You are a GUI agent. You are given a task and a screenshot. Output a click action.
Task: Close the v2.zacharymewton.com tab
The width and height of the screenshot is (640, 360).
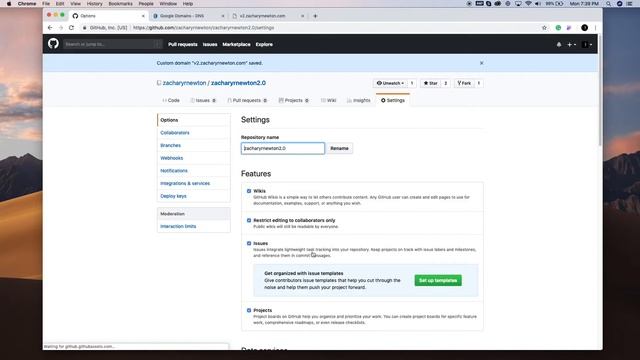(x=302, y=16)
